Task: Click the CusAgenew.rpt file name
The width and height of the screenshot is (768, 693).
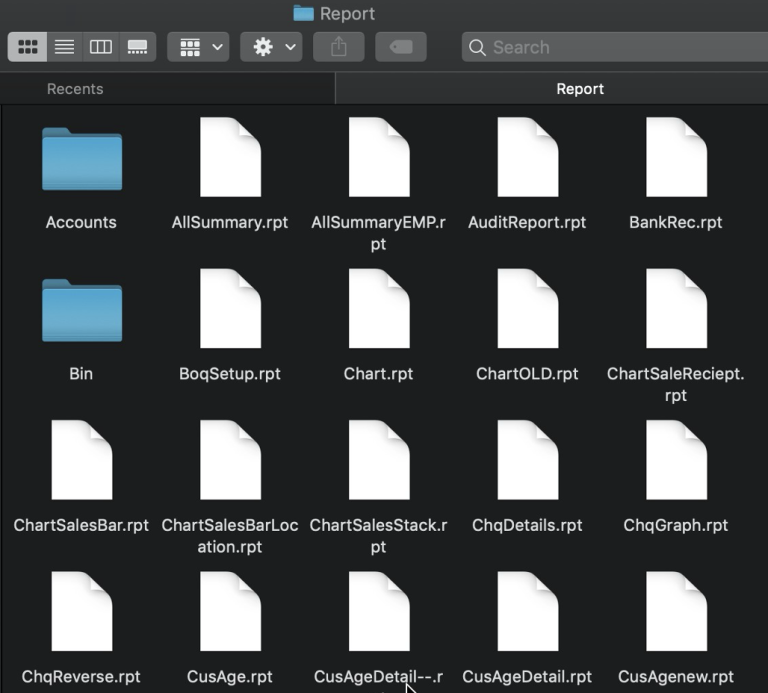Action: point(675,677)
